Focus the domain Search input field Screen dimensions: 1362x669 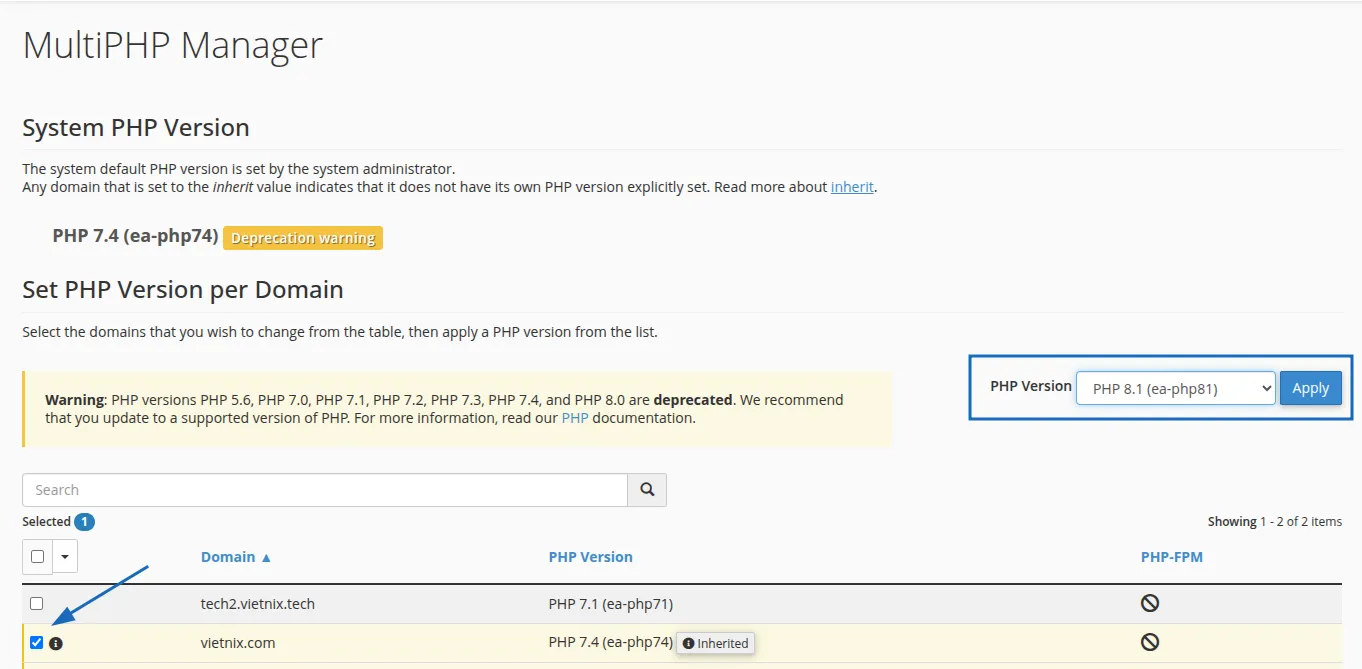click(324, 490)
